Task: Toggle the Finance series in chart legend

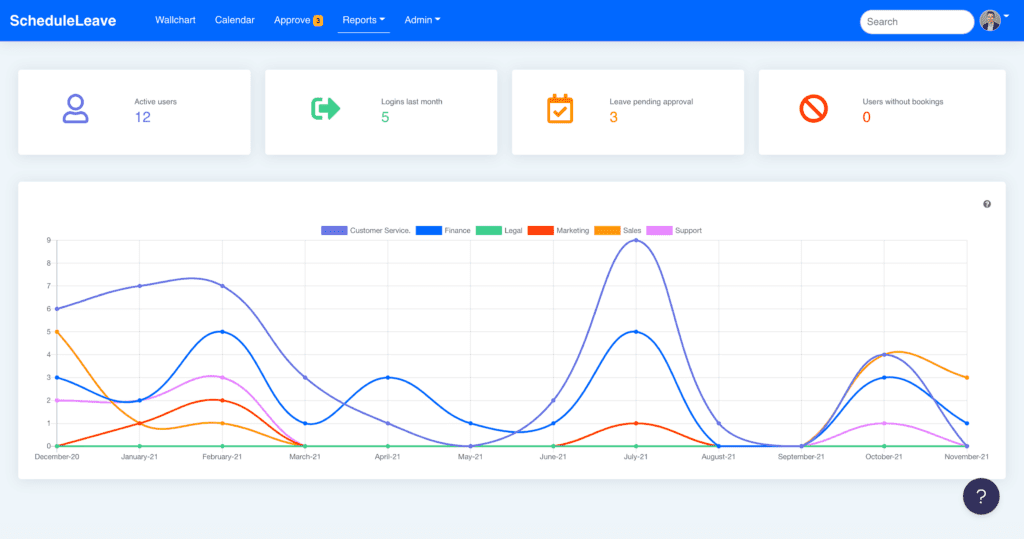Action: [x=442, y=231]
